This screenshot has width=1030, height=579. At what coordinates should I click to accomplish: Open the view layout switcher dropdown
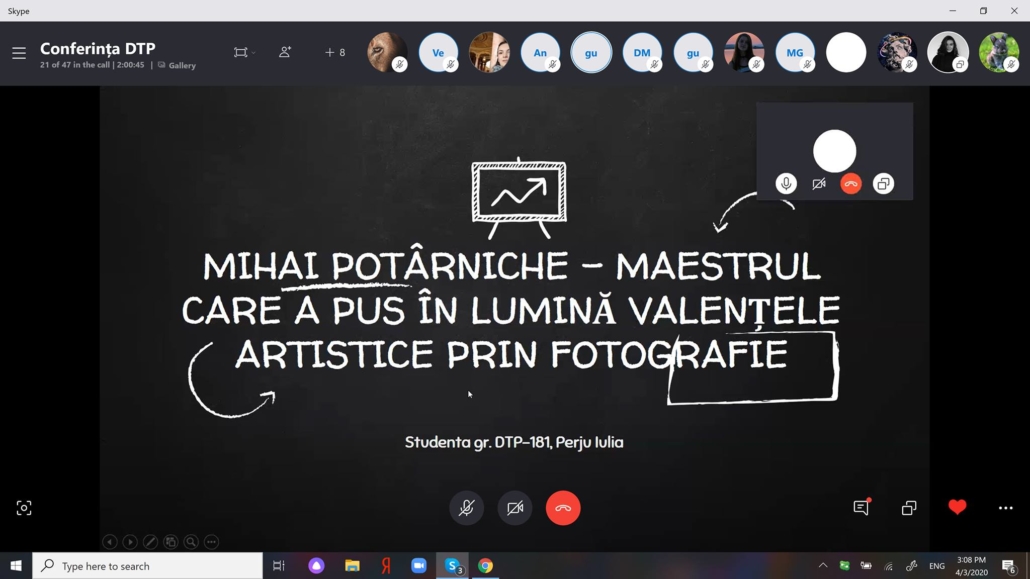(x=243, y=52)
